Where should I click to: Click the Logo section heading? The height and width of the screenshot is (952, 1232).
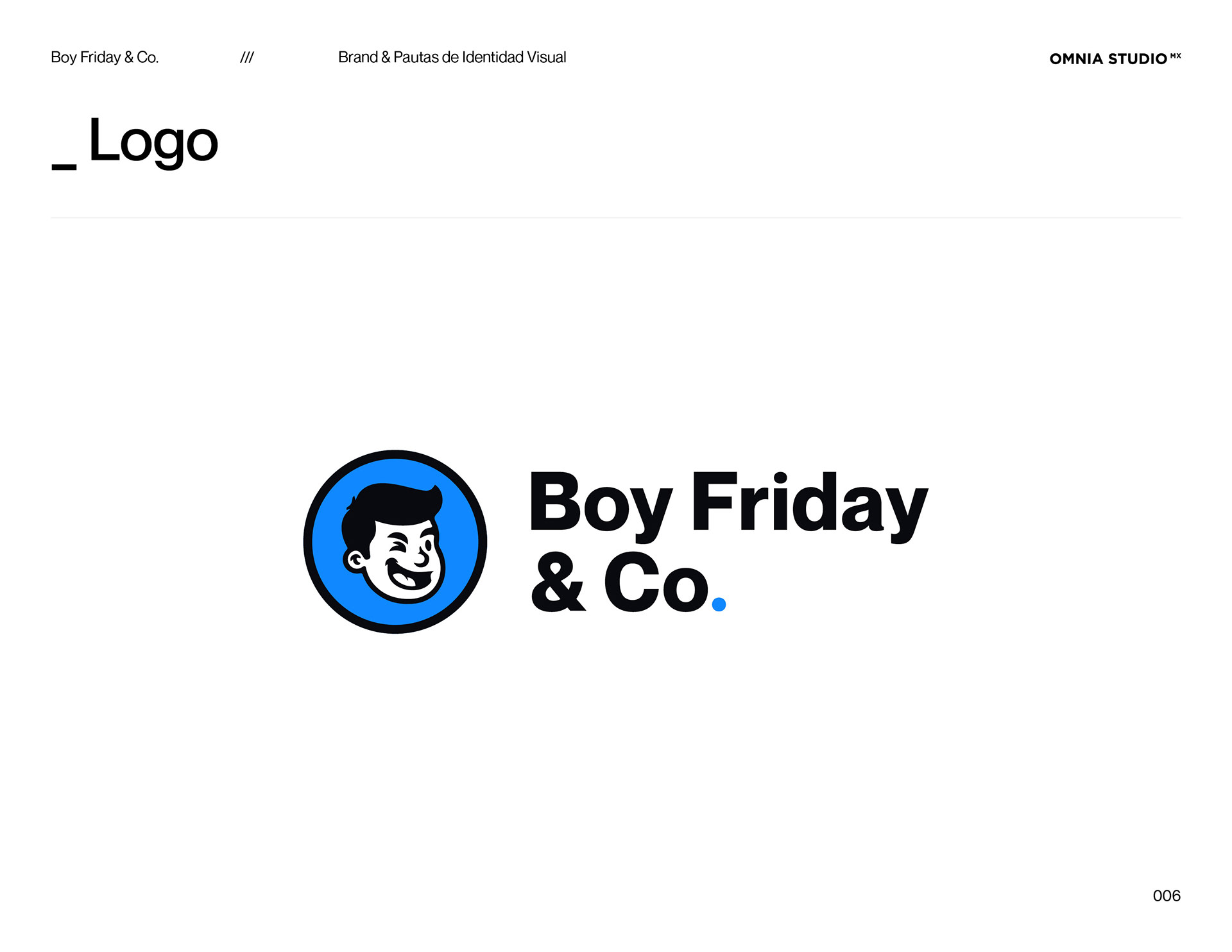point(153,141)
